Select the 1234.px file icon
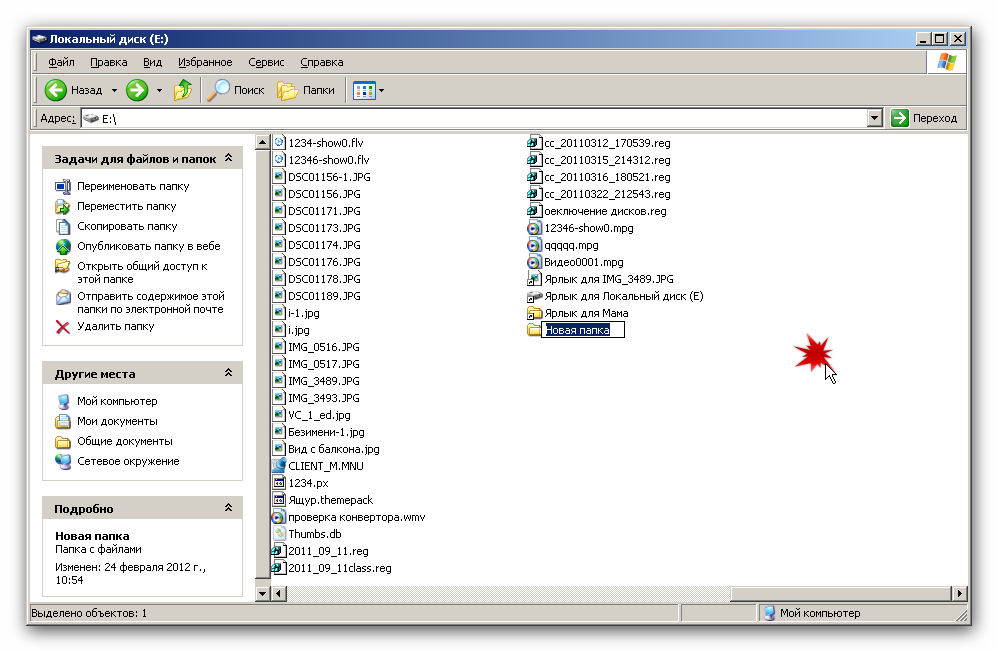Image resolution: width=998 pixels, height=652 pixels. 279,483
